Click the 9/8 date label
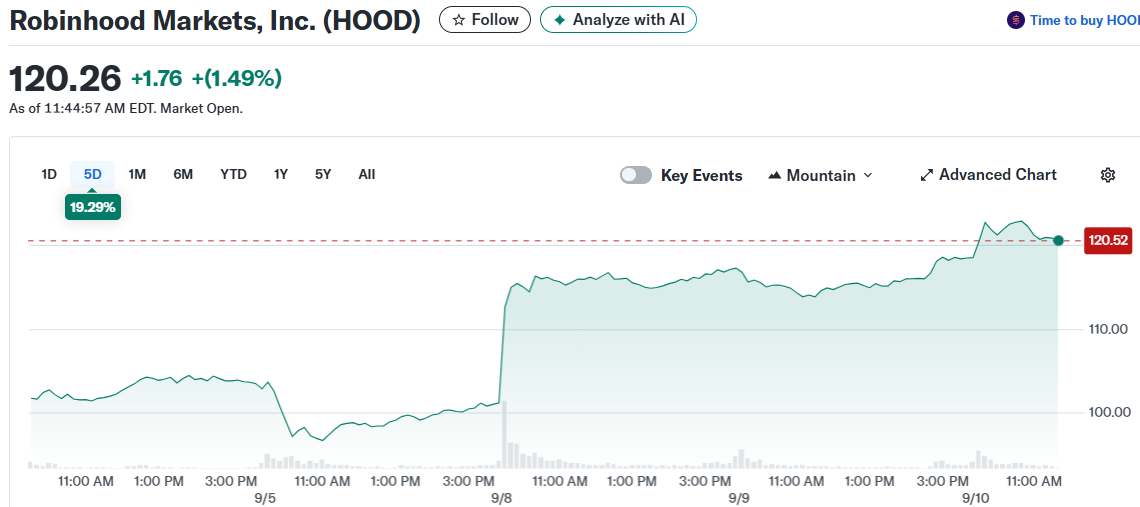Screen dimensions: 1140x507 pyautogui.click(x=502, y=498)
